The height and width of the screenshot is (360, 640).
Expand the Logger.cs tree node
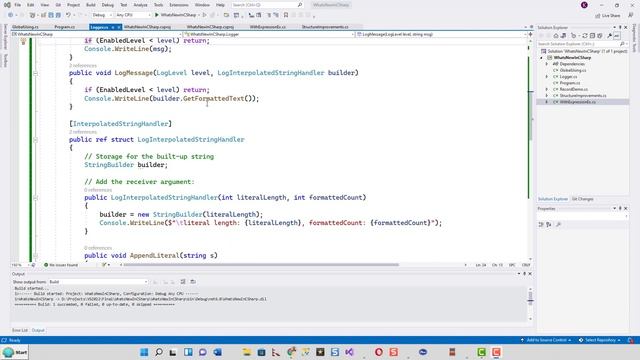click(x=547, y=77)
